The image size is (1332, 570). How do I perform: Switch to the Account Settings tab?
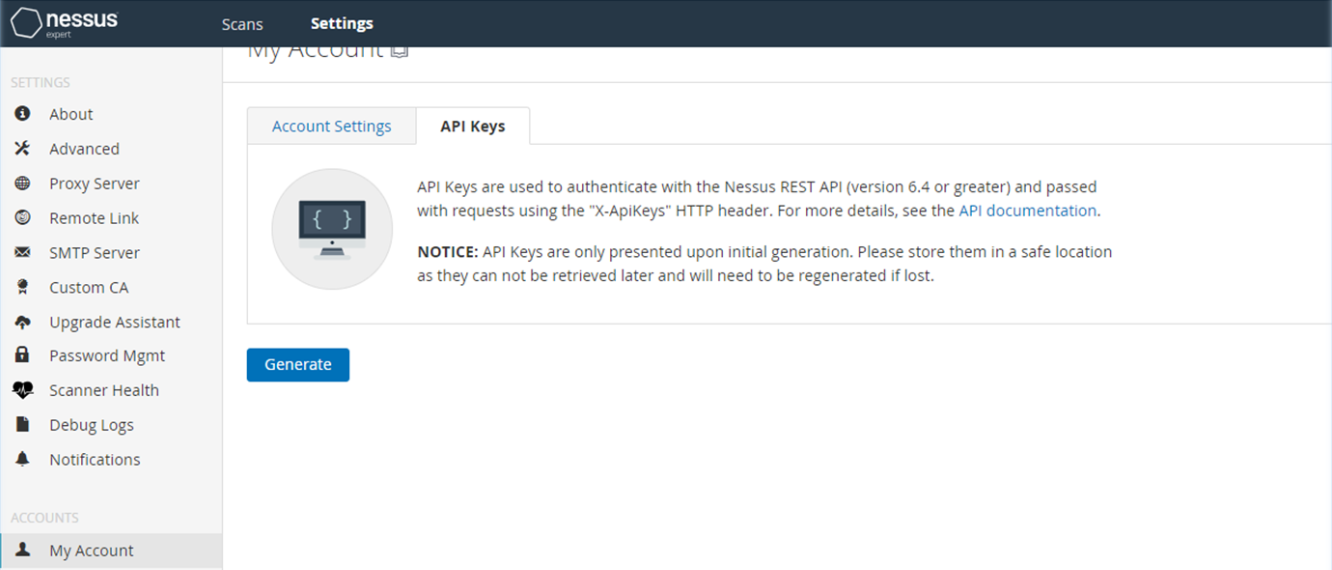[332, 126]
